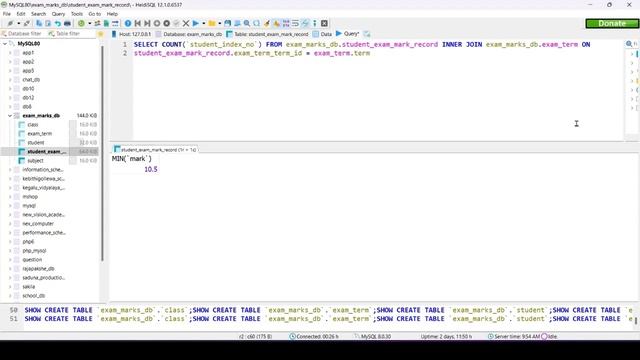Expand the school_db database node
This screenshot has width=640, height=360.
point(10,296)
